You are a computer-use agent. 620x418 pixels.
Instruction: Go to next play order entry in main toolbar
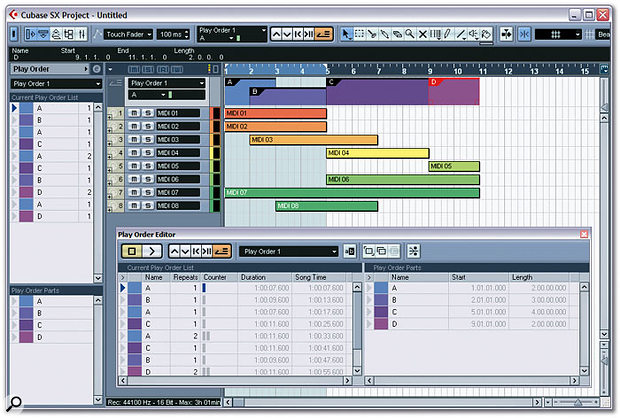(287, 34)
